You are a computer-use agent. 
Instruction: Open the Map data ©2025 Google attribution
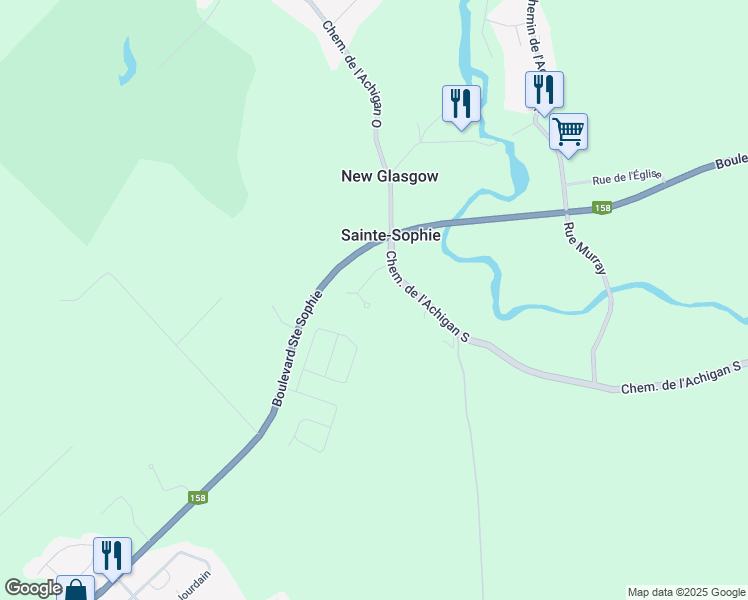tap(686, 592)
